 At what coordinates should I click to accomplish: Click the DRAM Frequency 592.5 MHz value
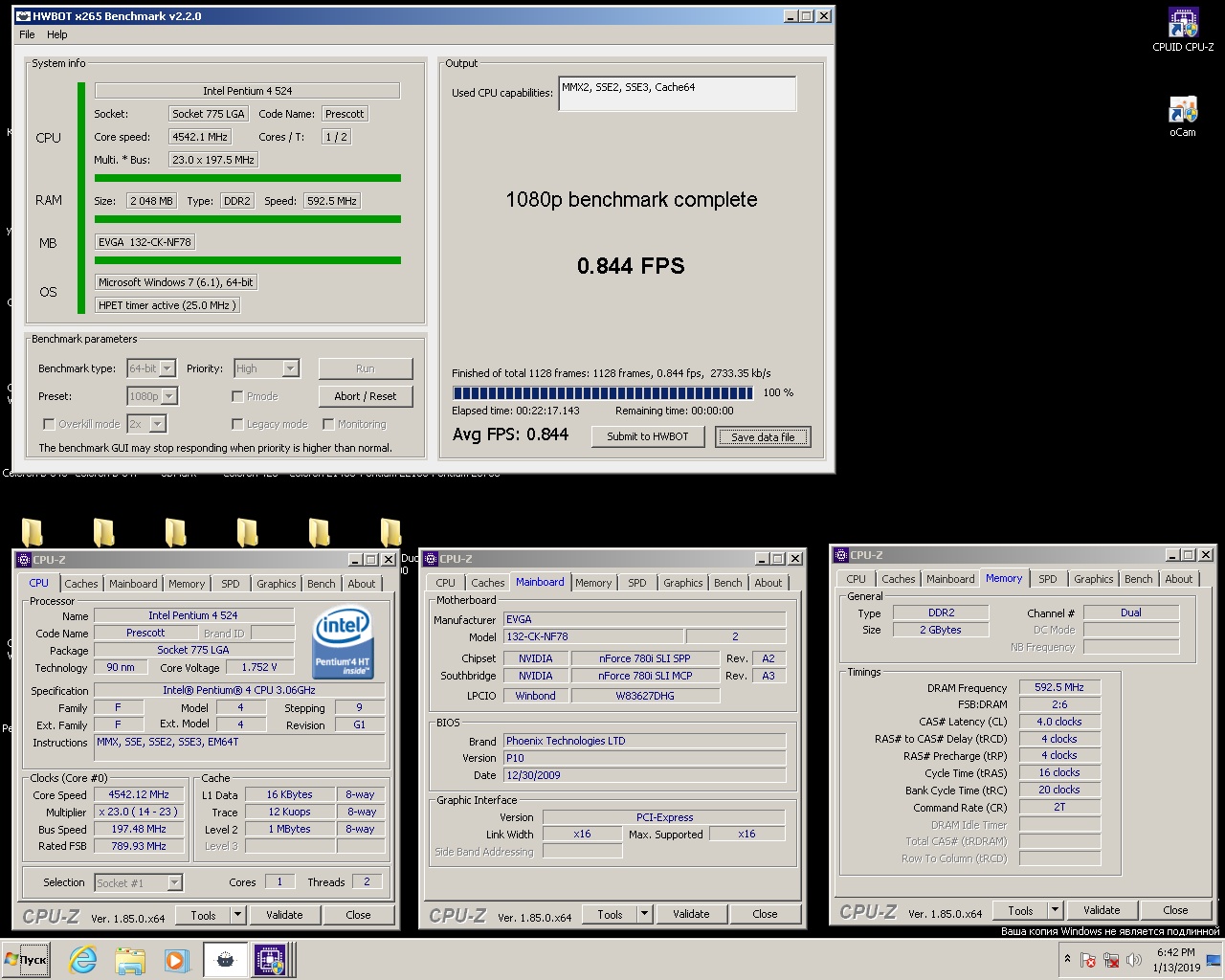[x=1059, y=687]
